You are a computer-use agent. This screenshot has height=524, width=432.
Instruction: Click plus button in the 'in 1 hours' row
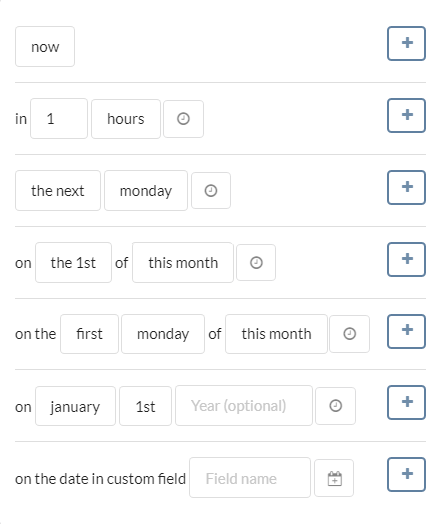tap(406, 115)
